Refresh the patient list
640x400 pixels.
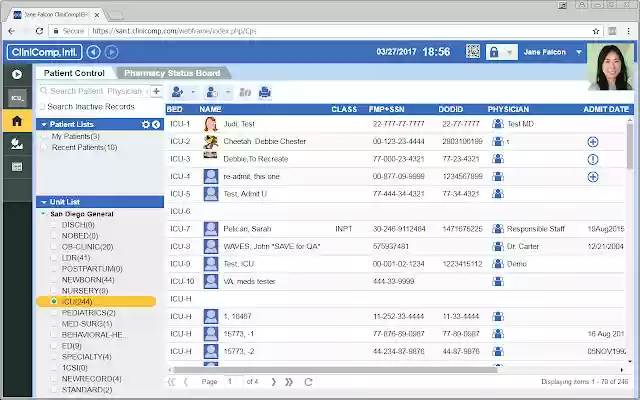tap(308, 382)
